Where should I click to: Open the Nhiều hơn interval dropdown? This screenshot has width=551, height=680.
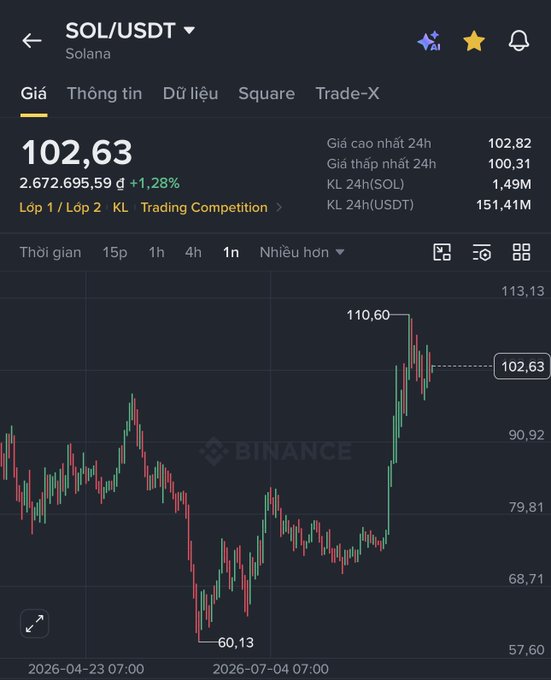click(302, 252)
